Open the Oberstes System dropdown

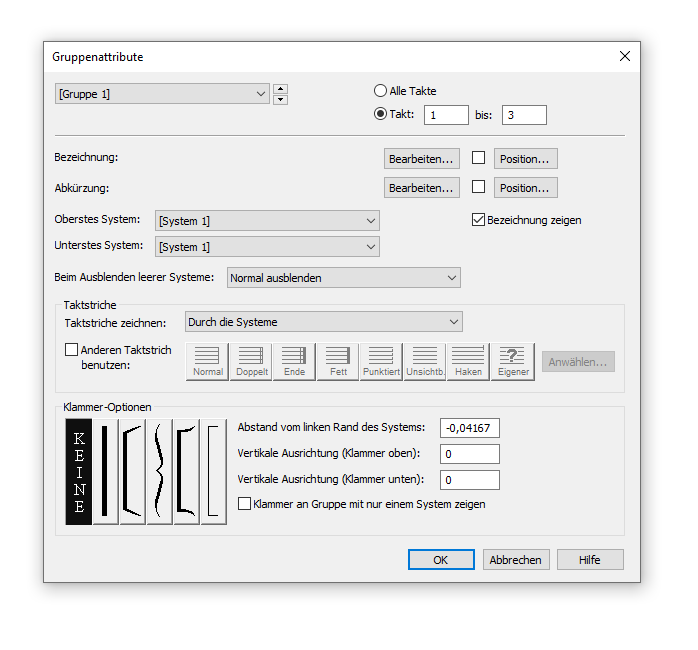click(267, 221)
